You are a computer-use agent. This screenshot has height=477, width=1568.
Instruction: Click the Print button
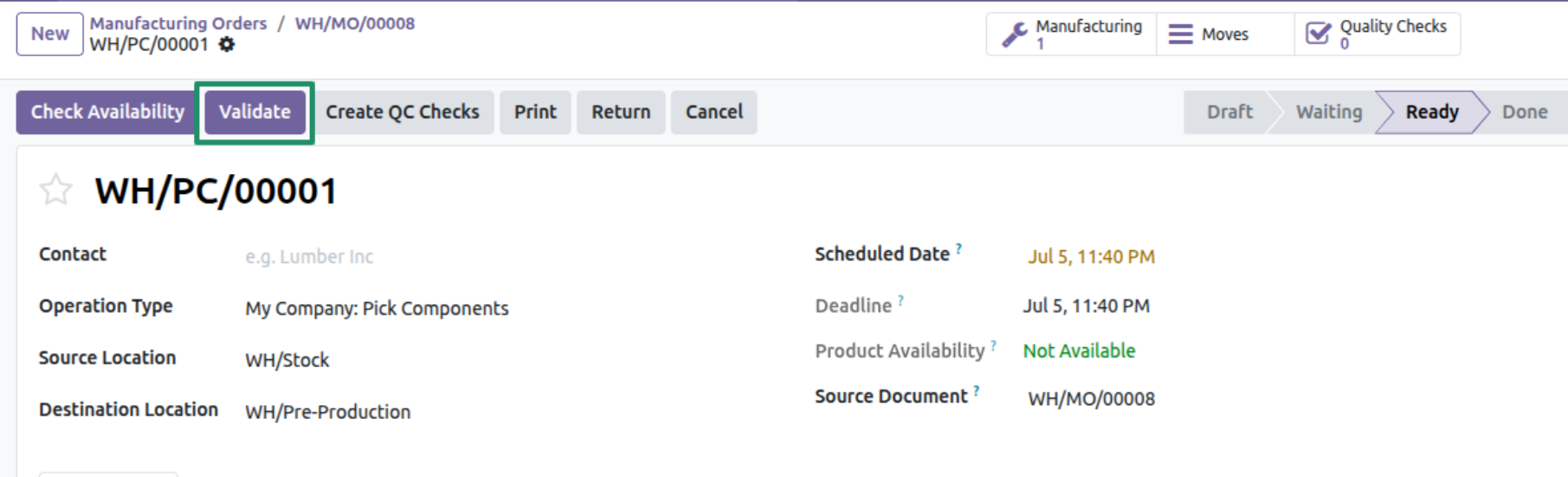(535, 113)
